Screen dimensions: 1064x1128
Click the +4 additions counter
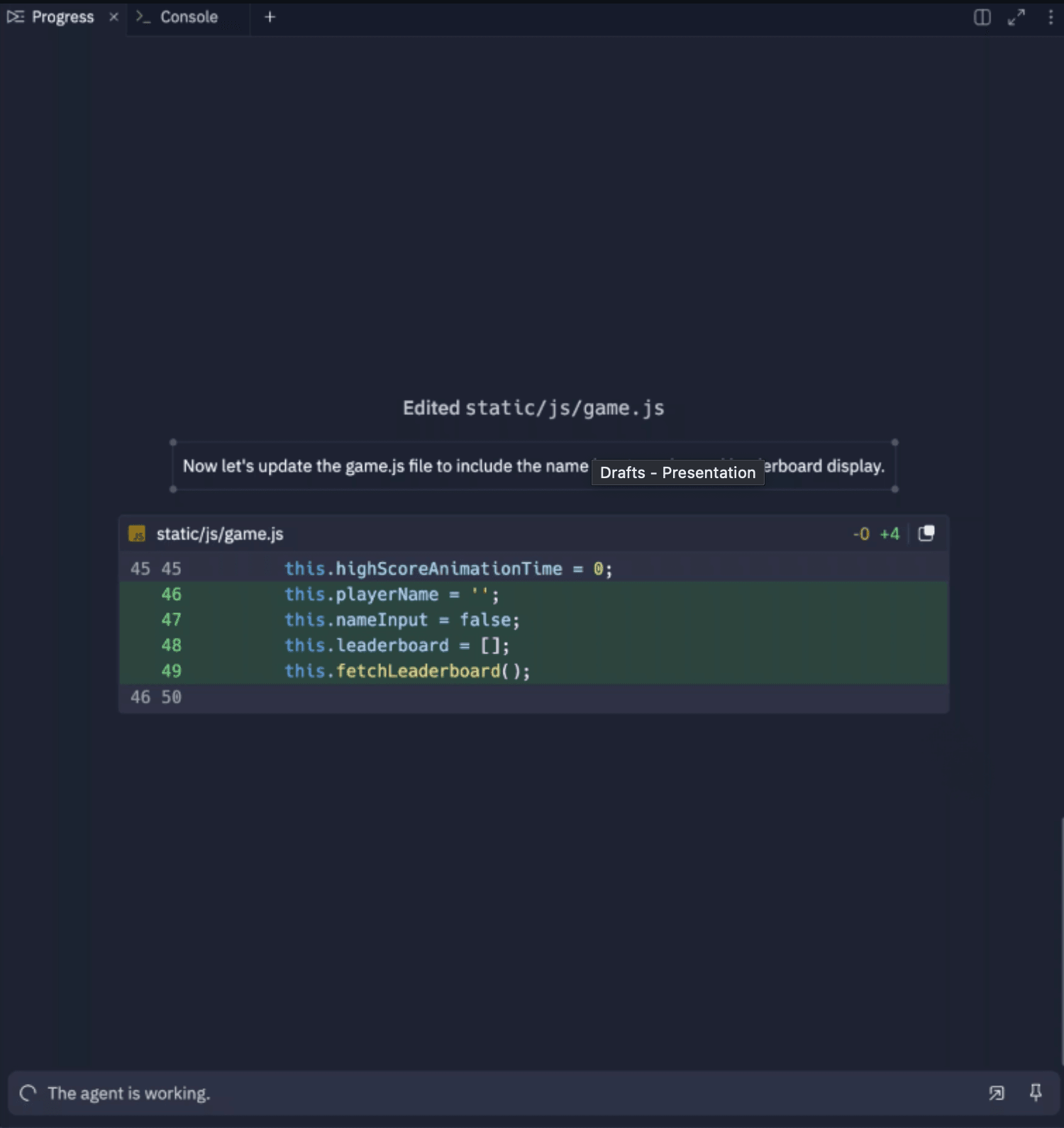point(890,533)
